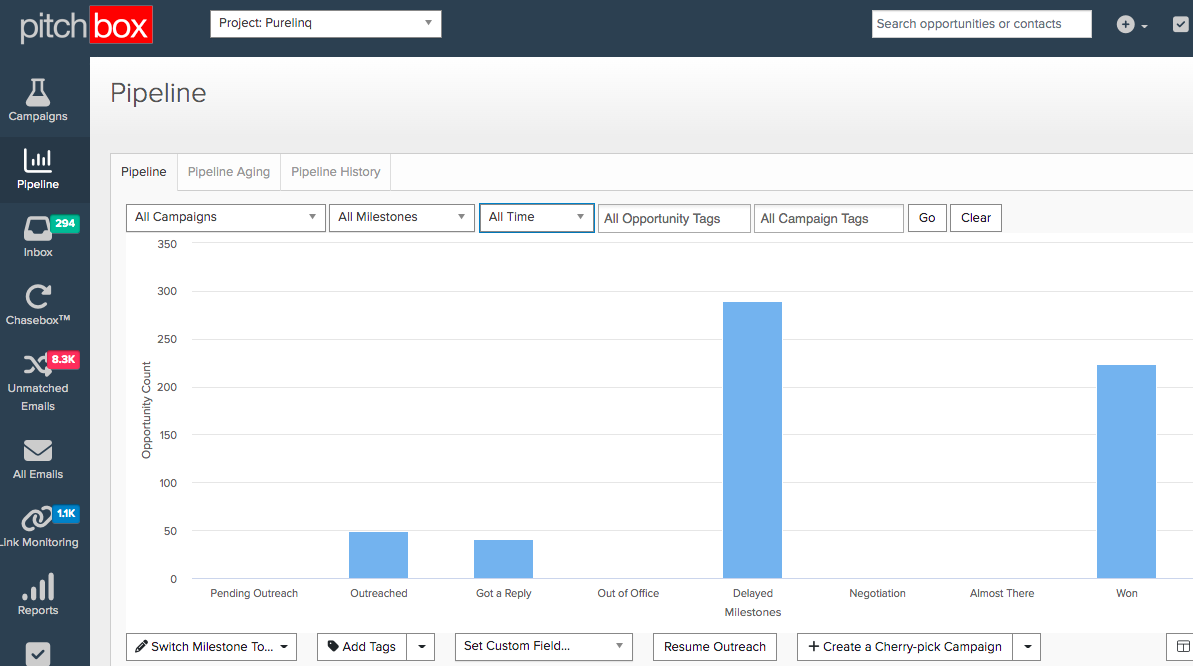Viewport: 1193px width, 666px height.
Task: Click the Go button
Action: pos(927,218)
